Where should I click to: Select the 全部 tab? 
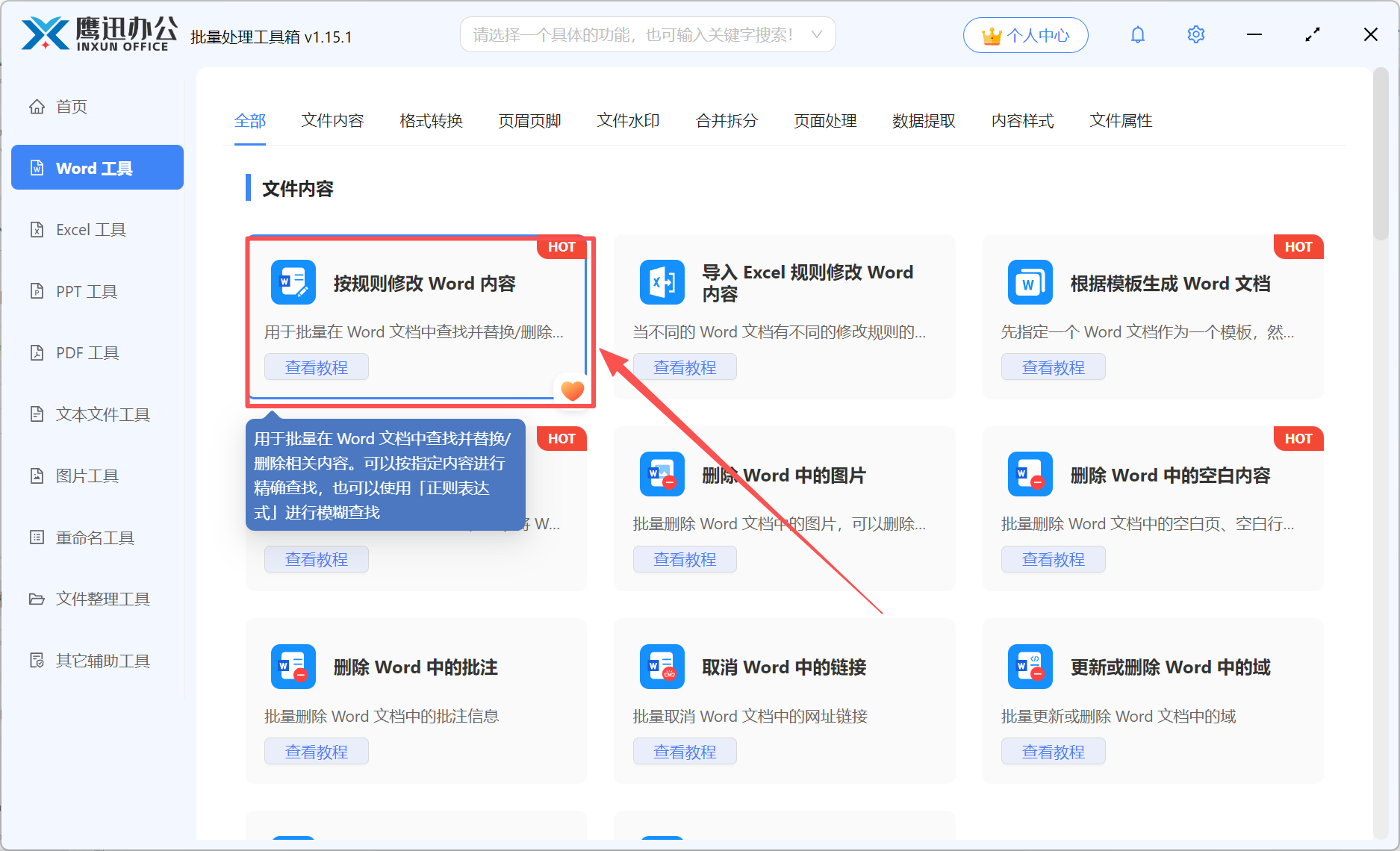pyautogui.click(x=250, y=121)
